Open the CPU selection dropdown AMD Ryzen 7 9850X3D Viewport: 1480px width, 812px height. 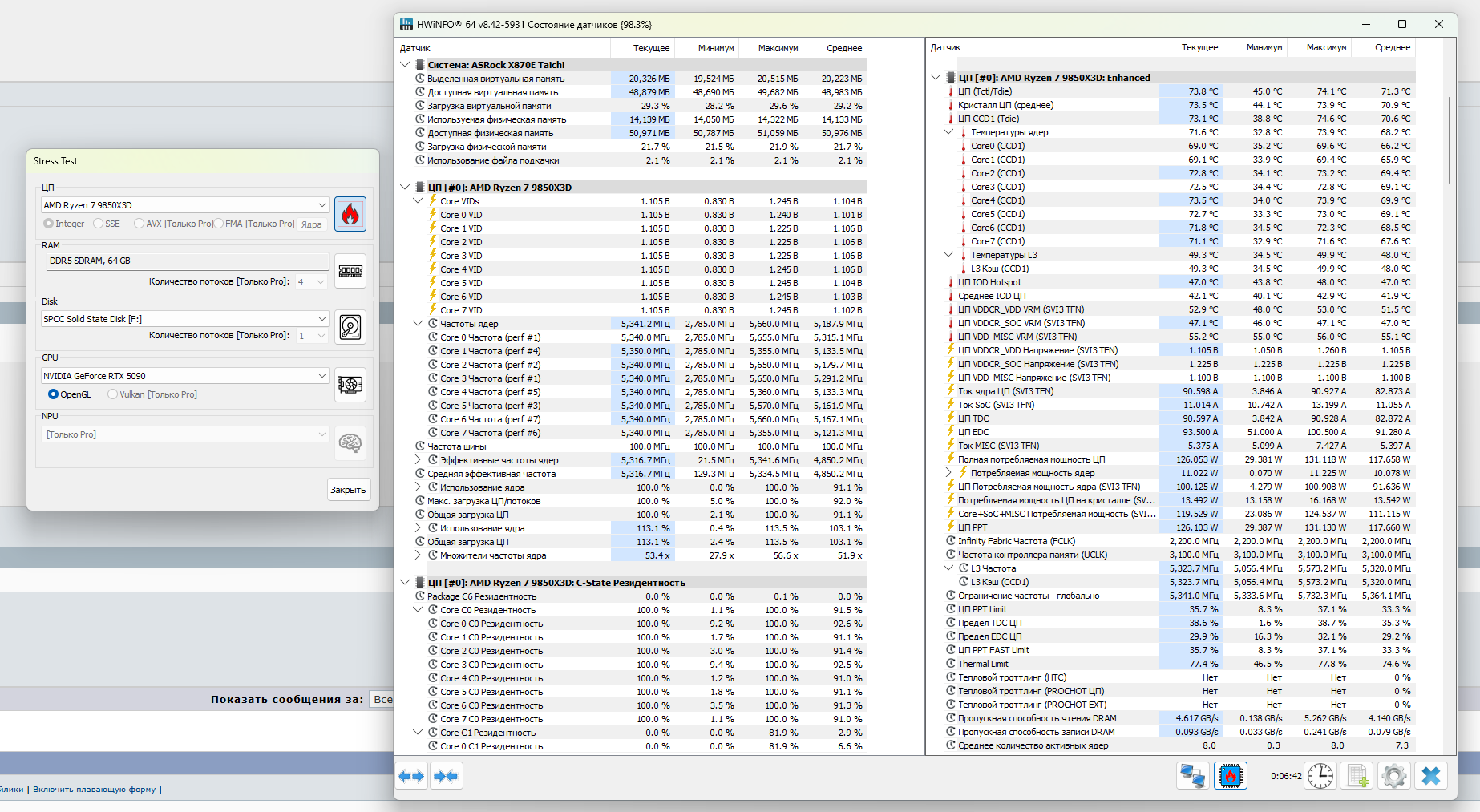tap(185, 205)
